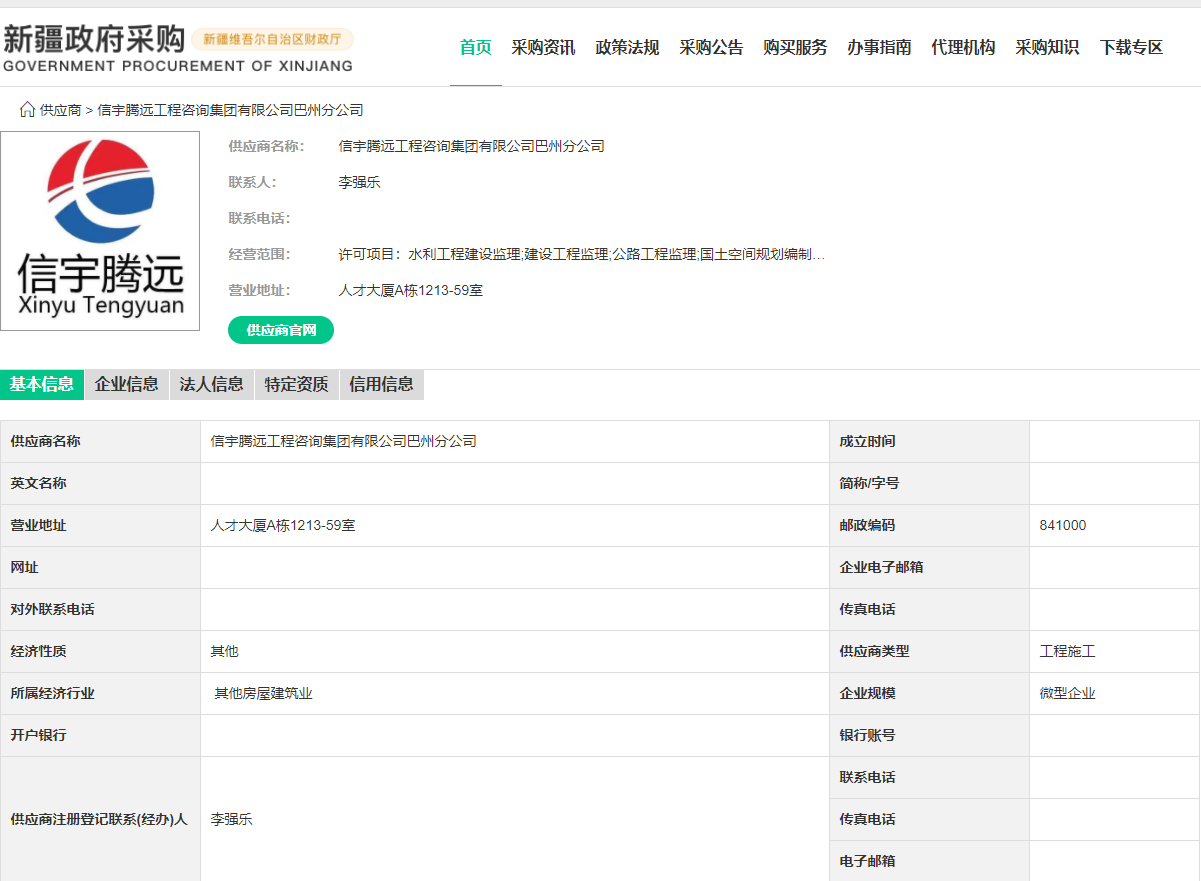This screenshot has height=881, width=1201.
Task: Open the 特定资质 tab
Action: 296,385
